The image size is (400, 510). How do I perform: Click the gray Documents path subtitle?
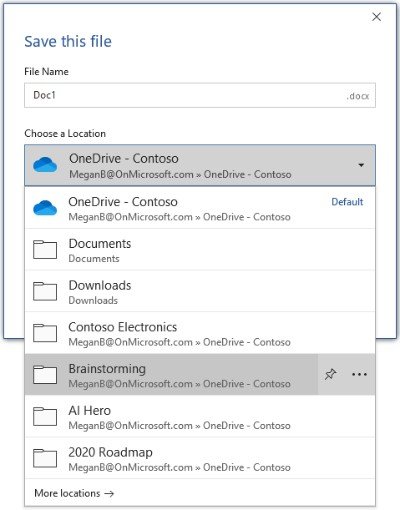pyautogui.click(x=94, y=259)
